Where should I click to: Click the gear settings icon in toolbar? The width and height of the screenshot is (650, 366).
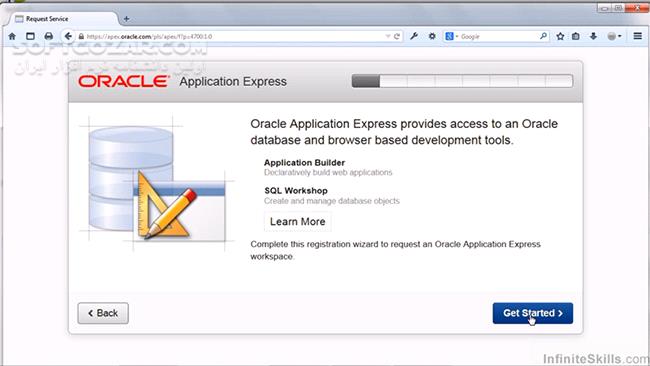(432, 36)
